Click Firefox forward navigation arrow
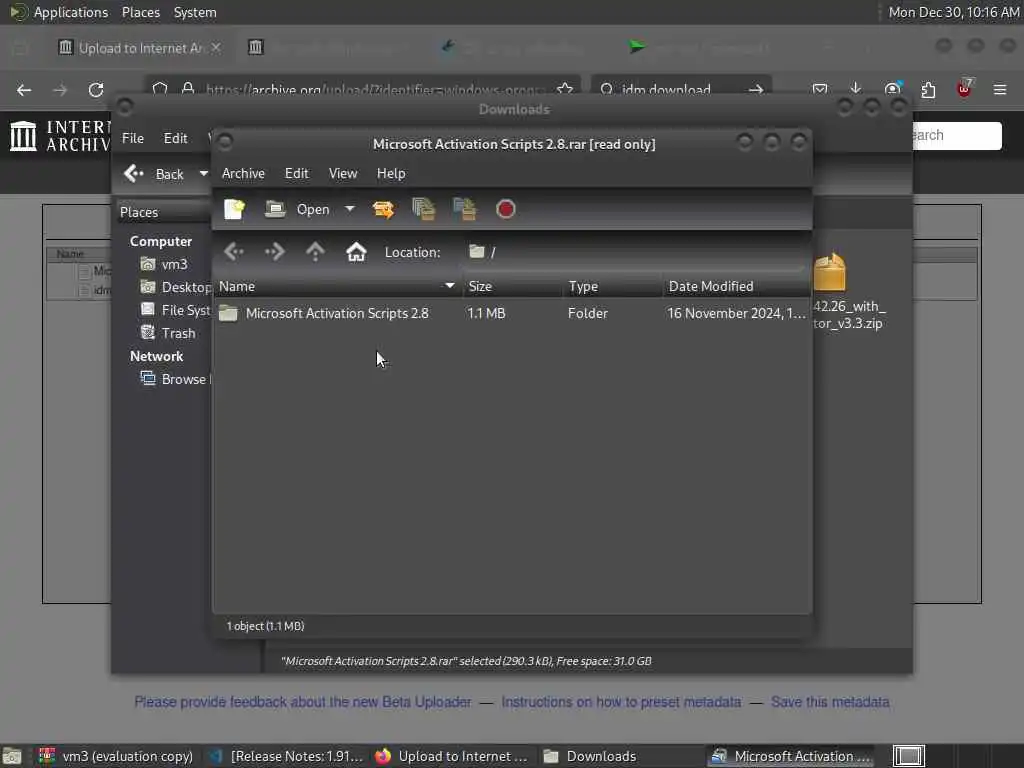The height and width of the screenshot is (768, 1024). click(60, 89)
